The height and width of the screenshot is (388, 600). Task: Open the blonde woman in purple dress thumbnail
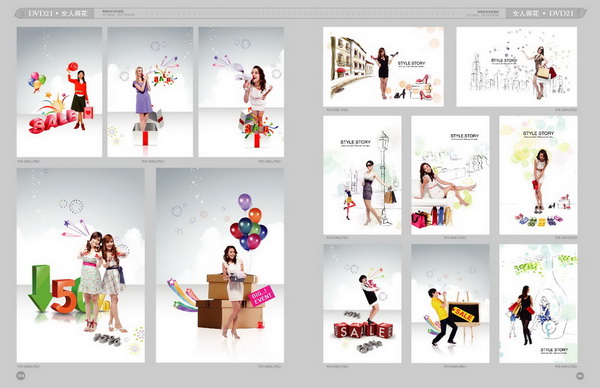click(150, 92)
